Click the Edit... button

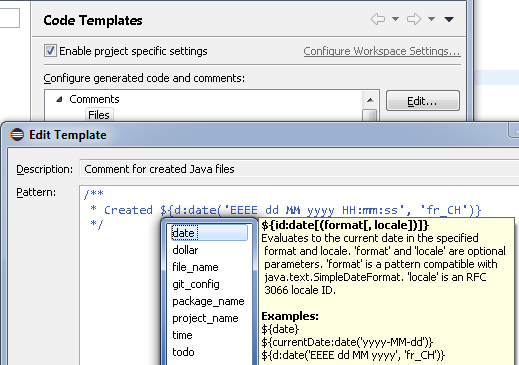point(423,101)
